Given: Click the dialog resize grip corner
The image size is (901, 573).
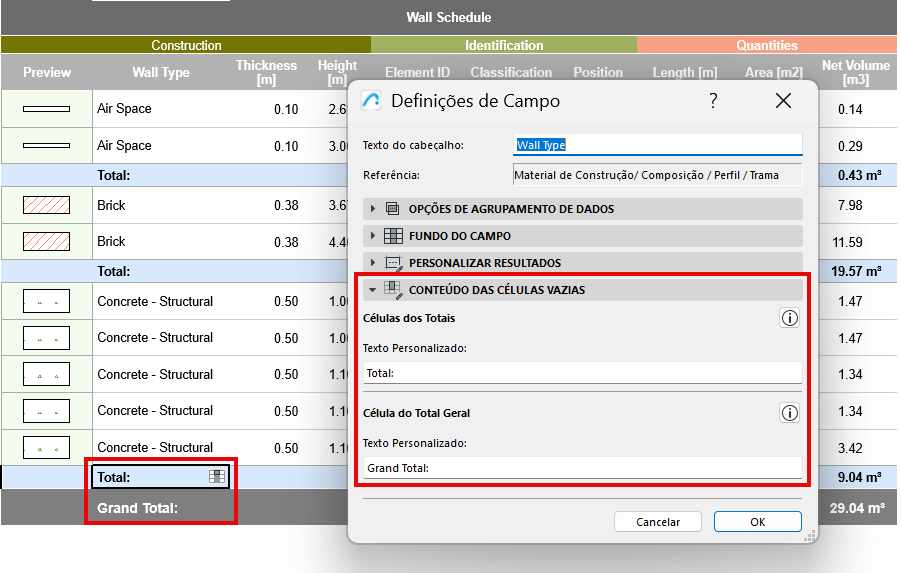Looking at the screenshot, I should click(x=810, y=536).
